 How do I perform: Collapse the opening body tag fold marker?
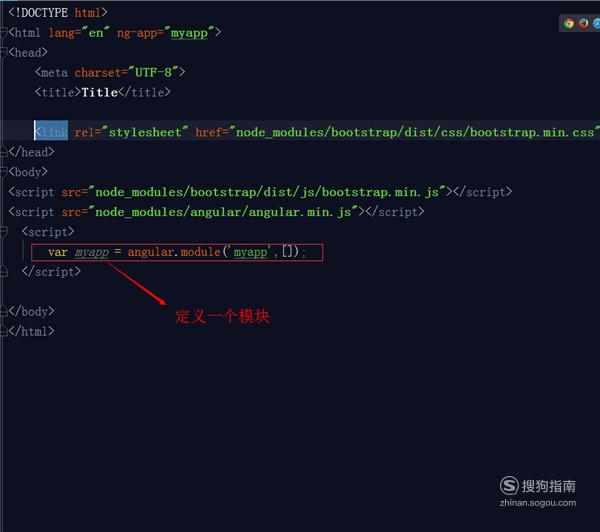[x=3, y=172]
